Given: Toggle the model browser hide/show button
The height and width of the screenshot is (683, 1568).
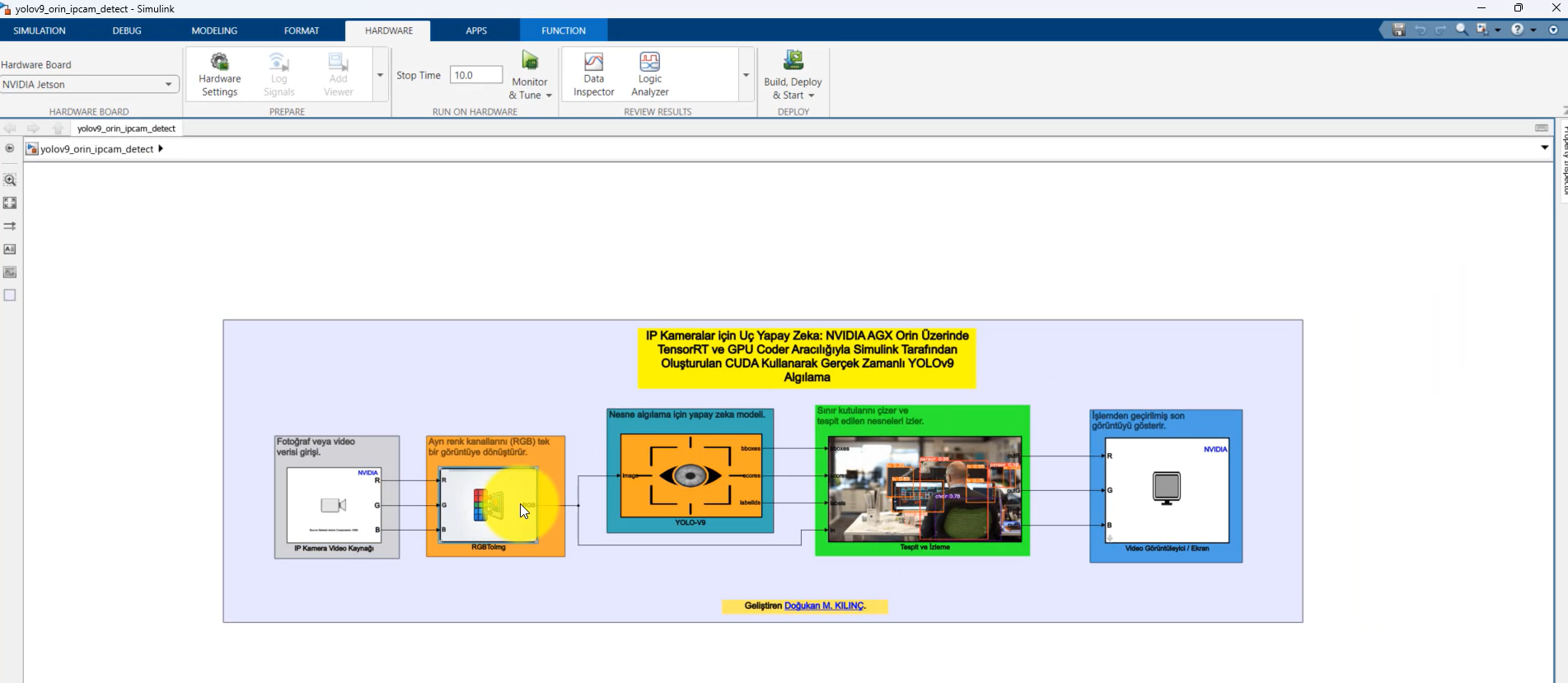Looking at the screenshot, I should pyautogui.click(x=9, y=148).
